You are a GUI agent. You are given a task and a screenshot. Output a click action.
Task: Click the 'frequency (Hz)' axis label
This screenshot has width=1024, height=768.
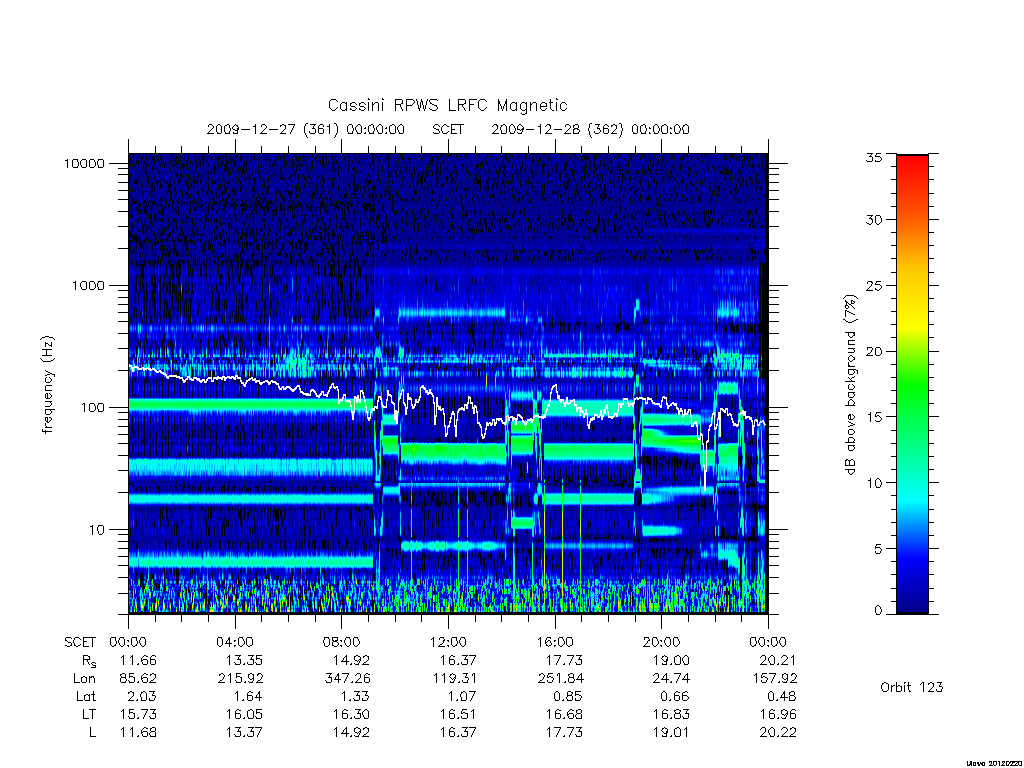(47, 385)
